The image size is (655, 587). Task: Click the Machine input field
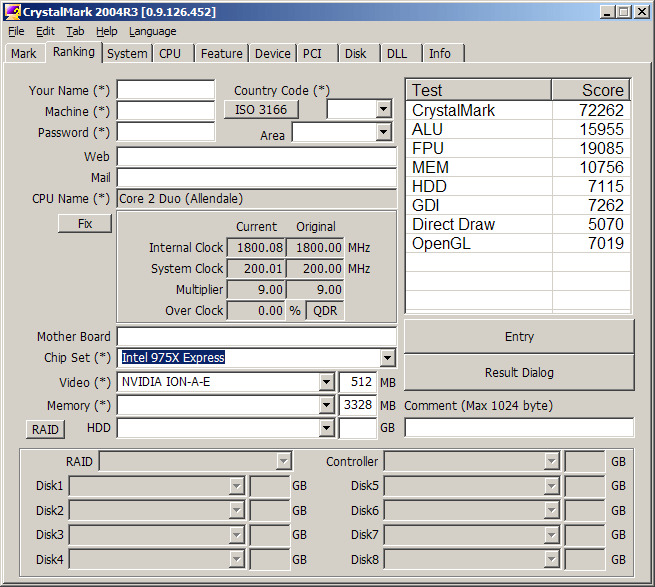click(166, 111)
